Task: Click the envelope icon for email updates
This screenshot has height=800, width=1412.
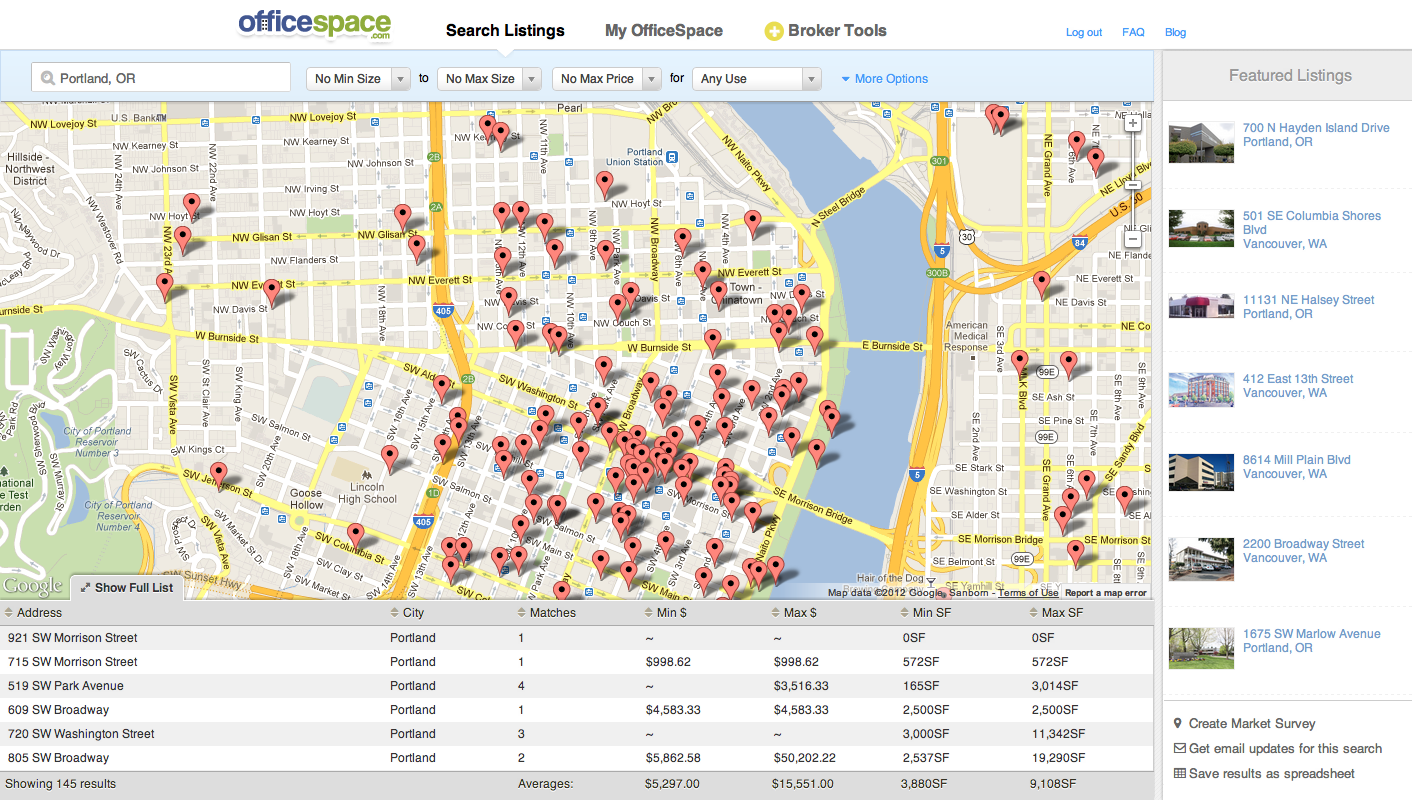Action: 1179,748
